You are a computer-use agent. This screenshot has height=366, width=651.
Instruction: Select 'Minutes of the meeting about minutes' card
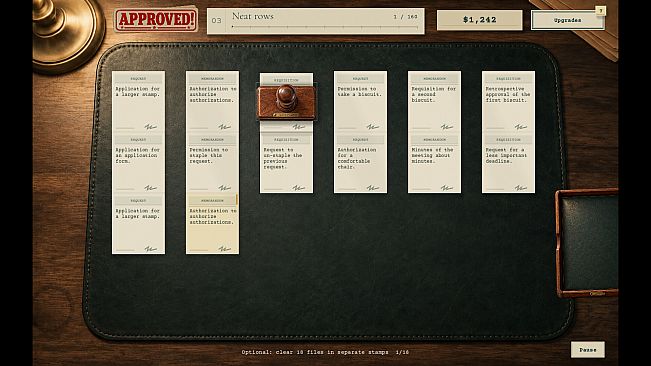434,163
